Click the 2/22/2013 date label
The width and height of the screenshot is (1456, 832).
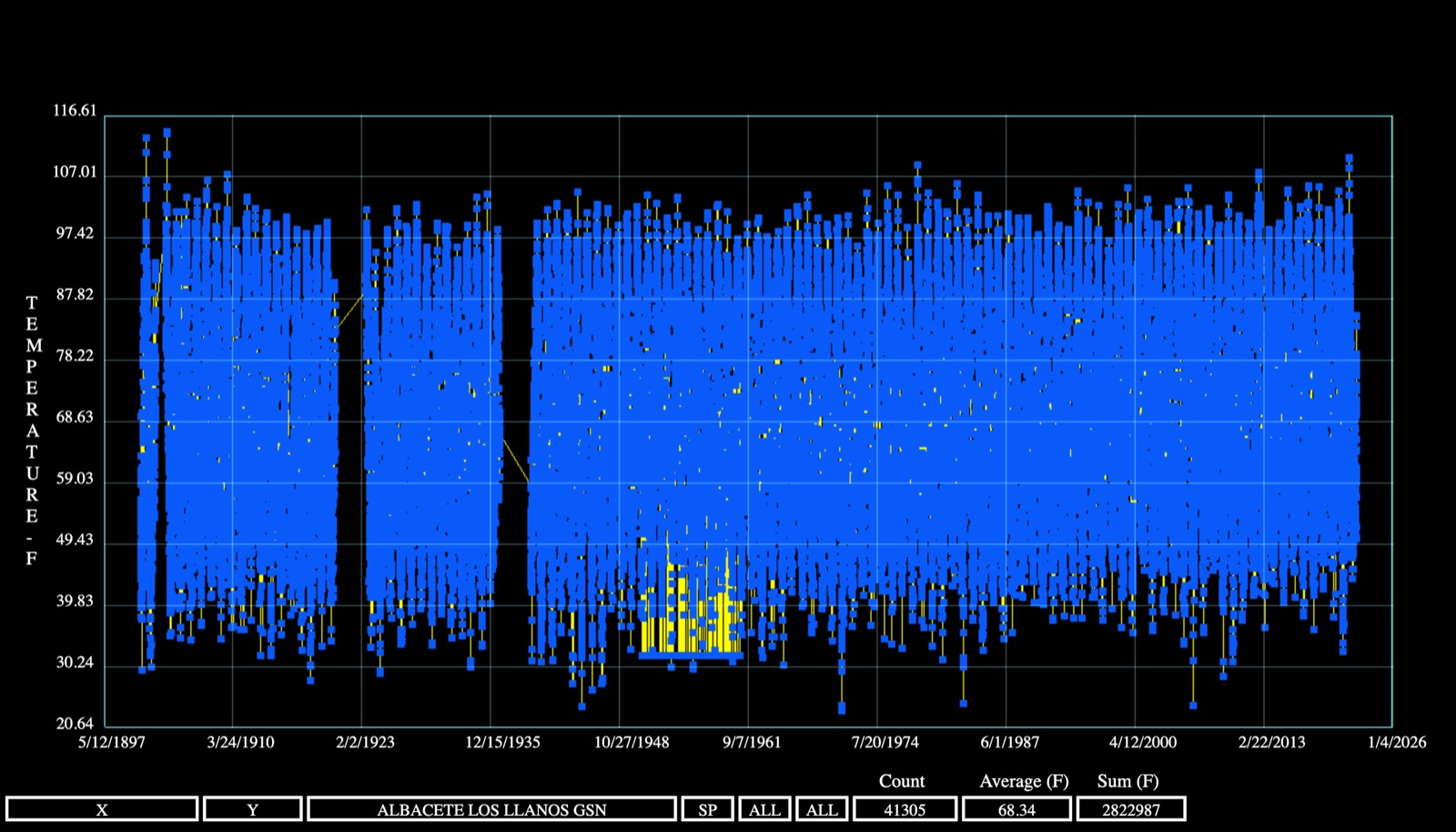click(1271, 742)
